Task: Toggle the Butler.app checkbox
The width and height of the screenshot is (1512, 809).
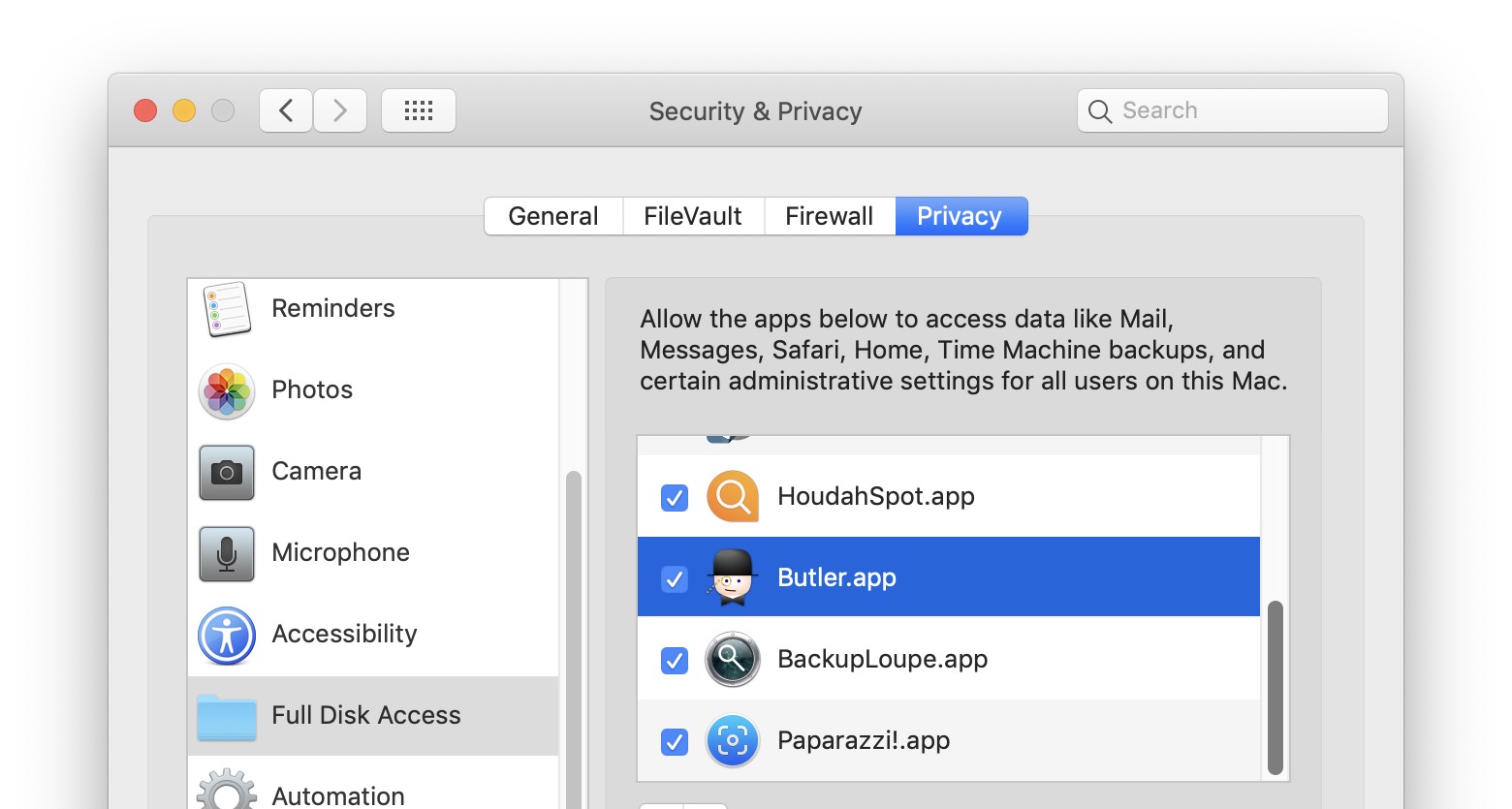Action: pyautogui.click(x=675, y=578)
